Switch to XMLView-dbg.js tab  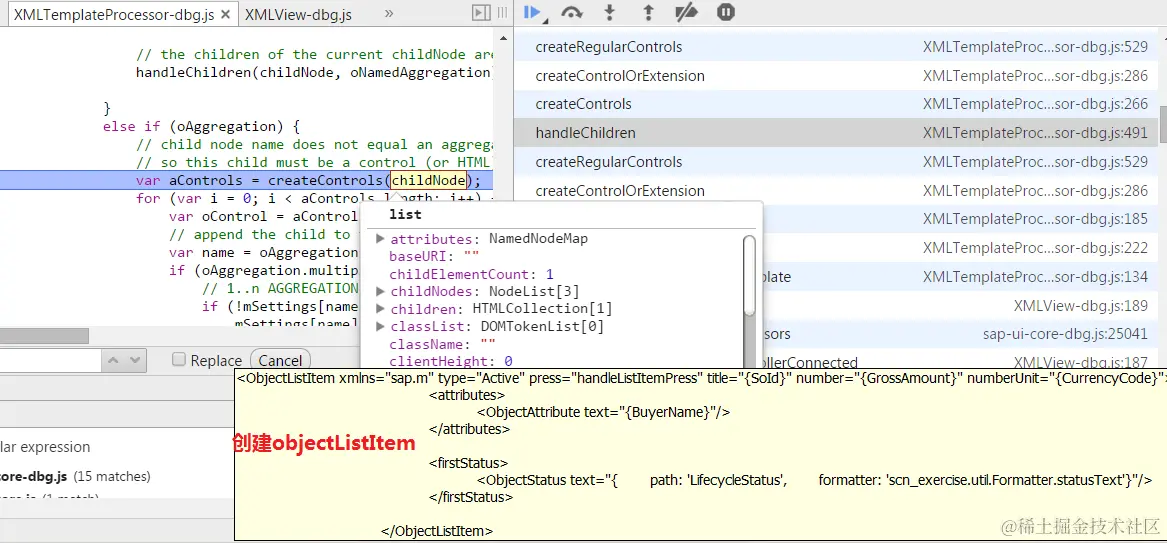point(298,14)
